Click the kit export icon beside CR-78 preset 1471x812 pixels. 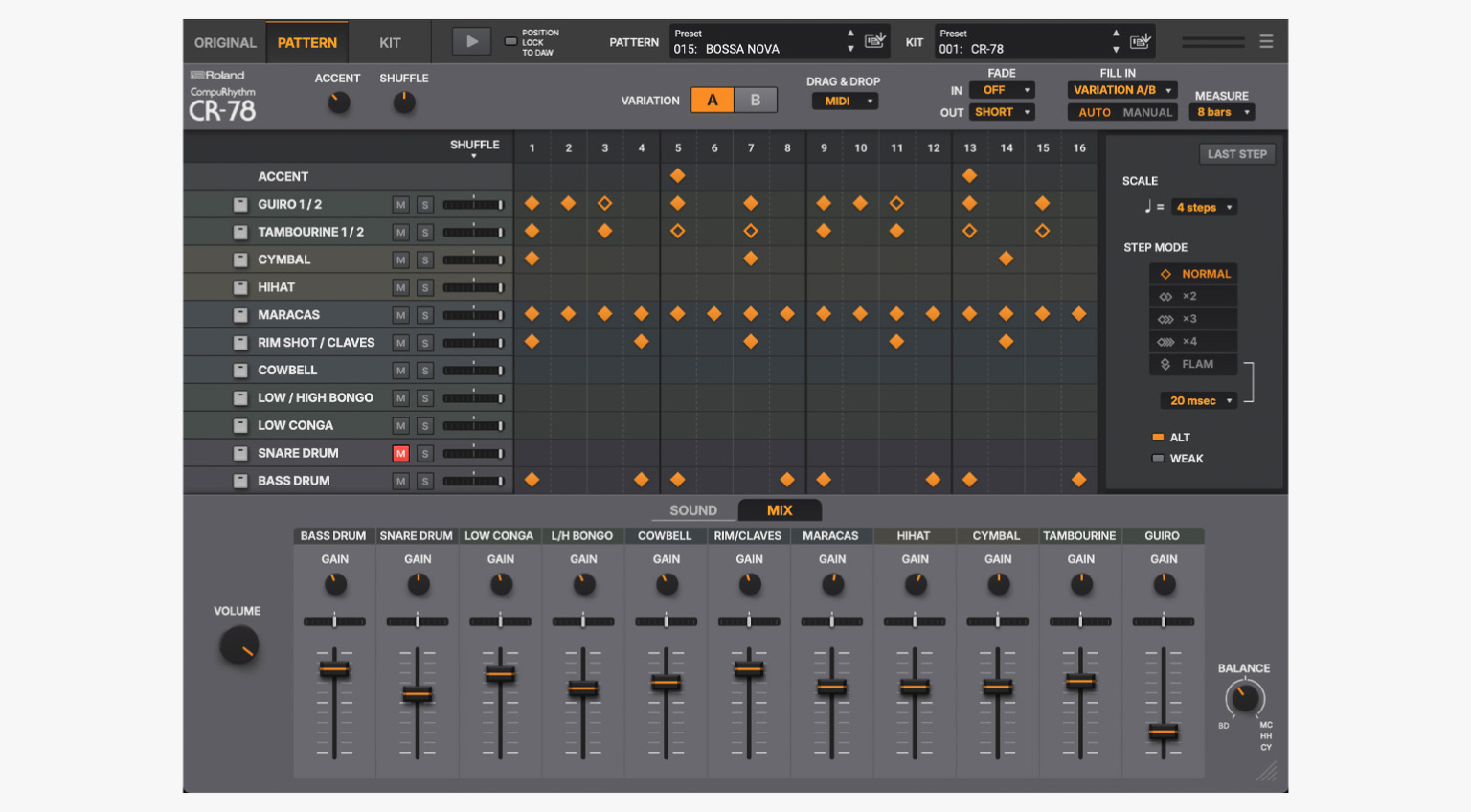click(1140, 40)
